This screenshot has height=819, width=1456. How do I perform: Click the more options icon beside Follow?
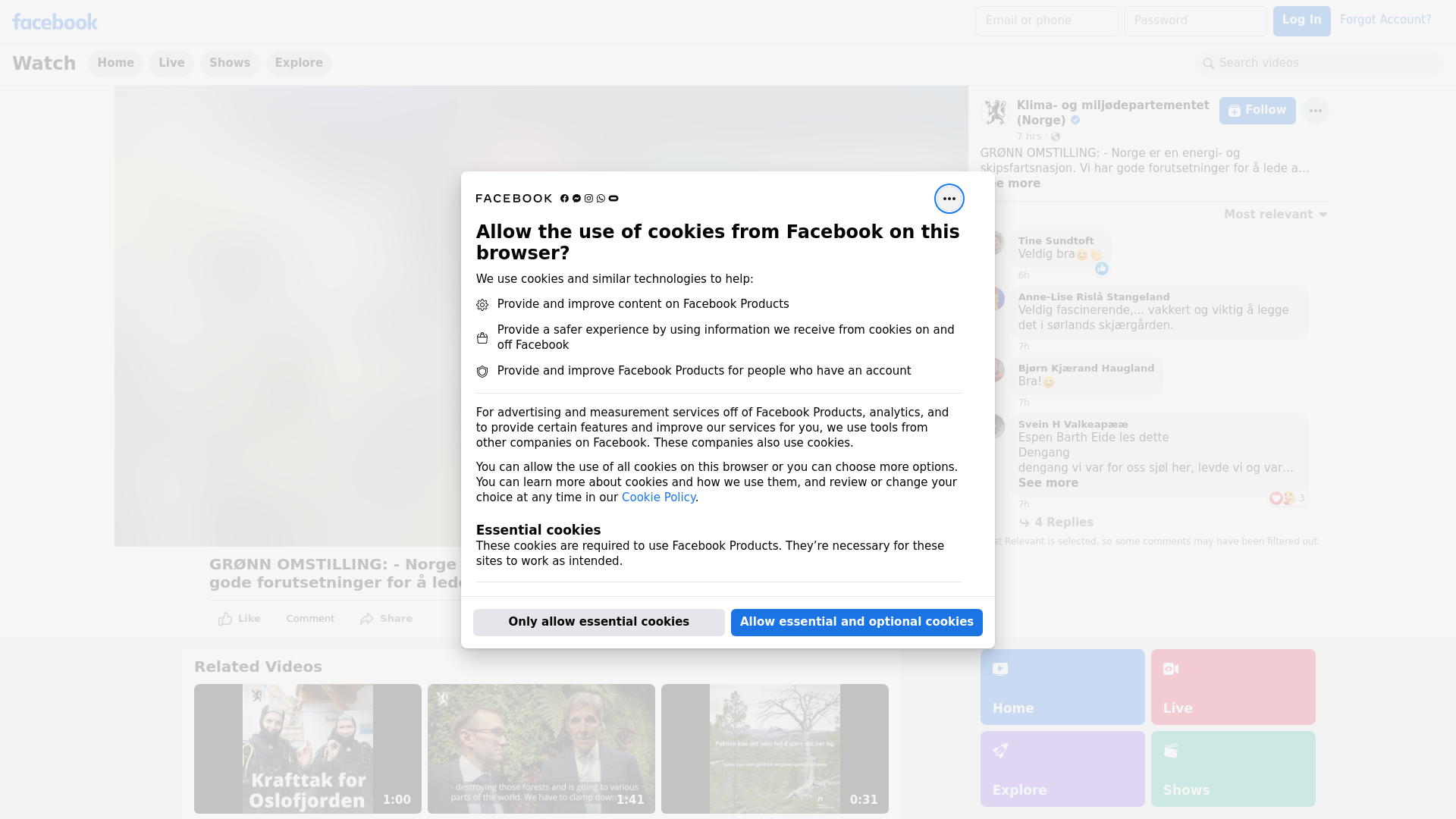1315,111
